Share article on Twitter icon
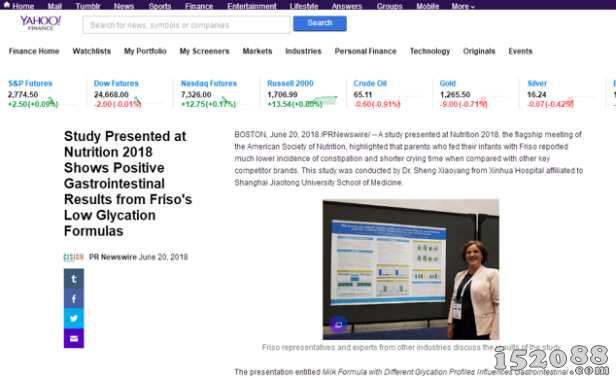The width and height of the screenshot is (616, 378). (x=74, y=318)
